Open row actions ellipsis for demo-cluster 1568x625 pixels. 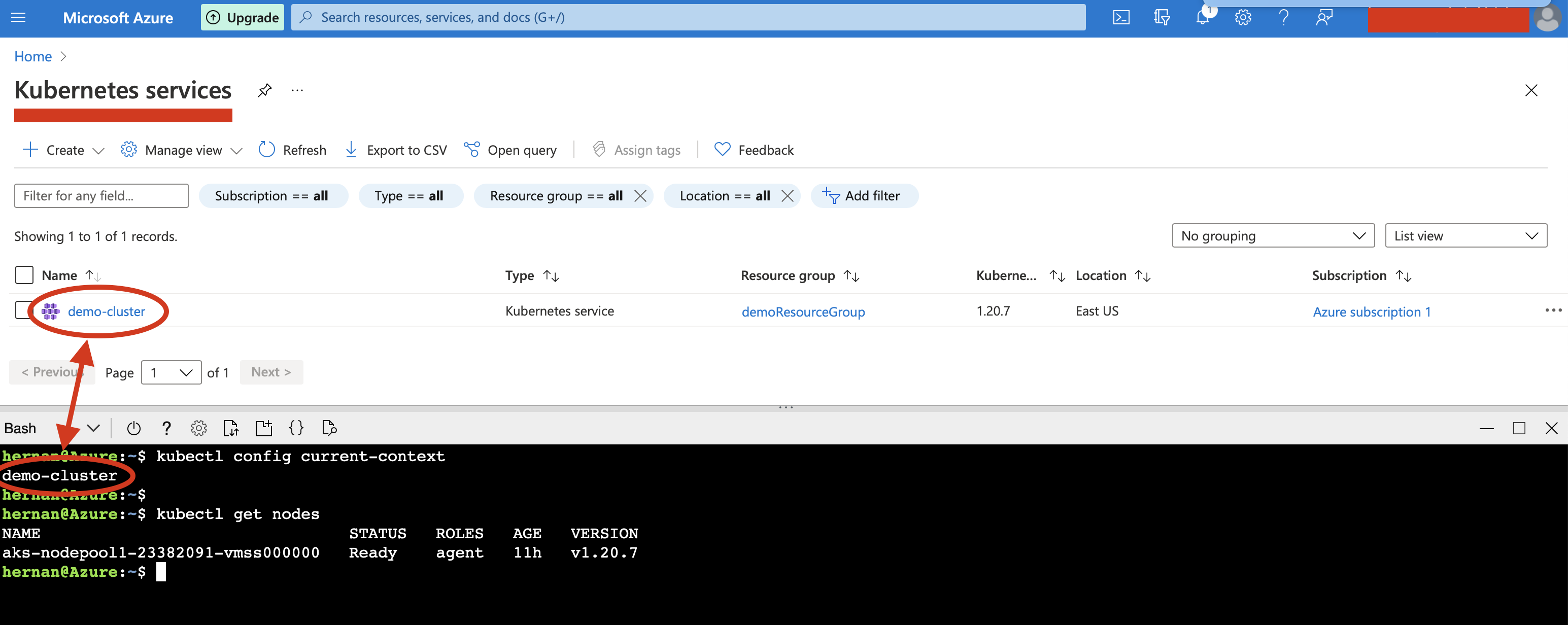tap(1553, 310)
